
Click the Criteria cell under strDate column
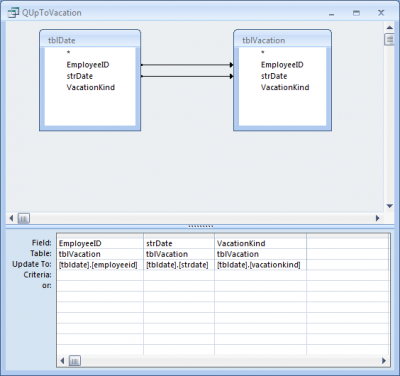click(x=179, y=275)
